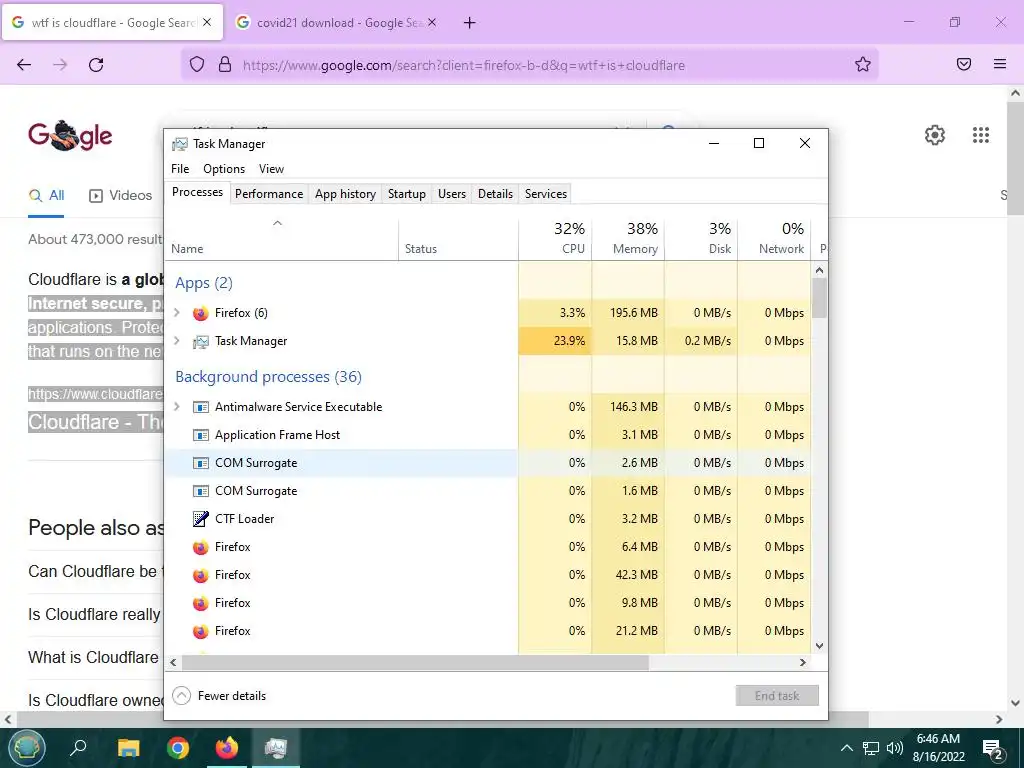Screen dimensions: 1024x768
Task: Click Google logo doodle
Action: (x=70, y=136)
